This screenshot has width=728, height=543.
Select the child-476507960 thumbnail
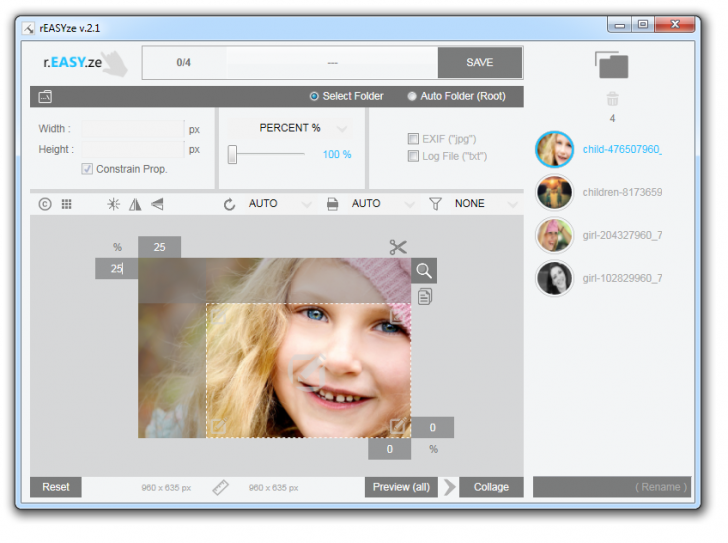[554, 149]
